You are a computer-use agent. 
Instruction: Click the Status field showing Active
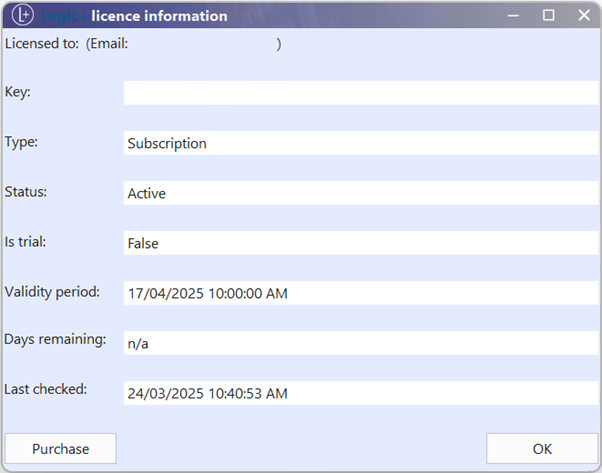click(360, 193)
